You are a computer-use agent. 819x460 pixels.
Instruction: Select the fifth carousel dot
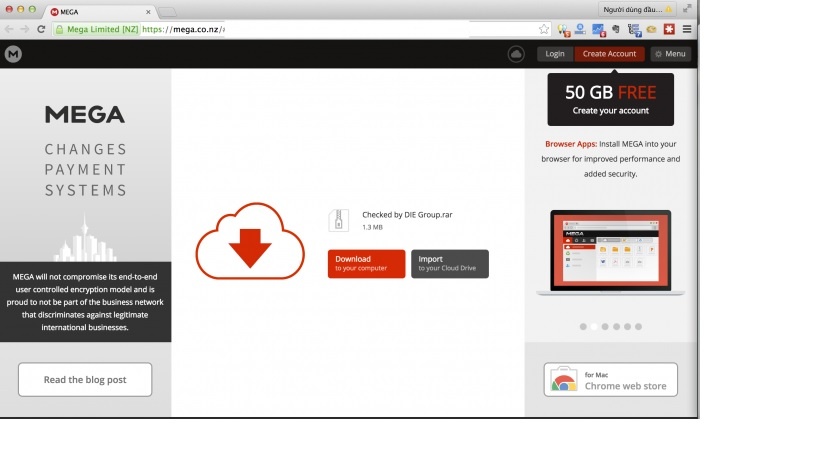(627, 326)
